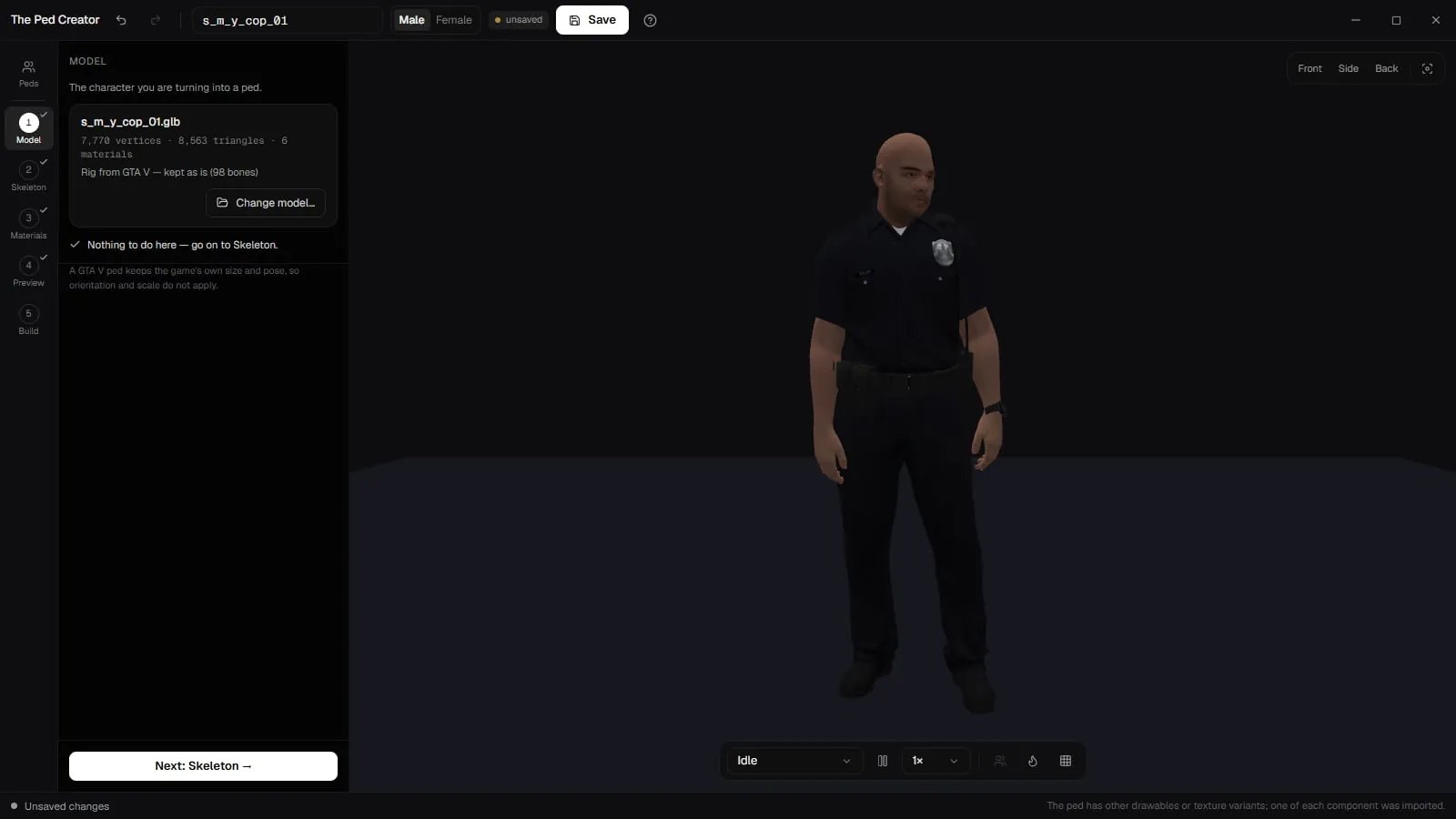This screenshot has width=1456, height=819.
Task: Go to step 4 Preview
Action: point(28,272)
